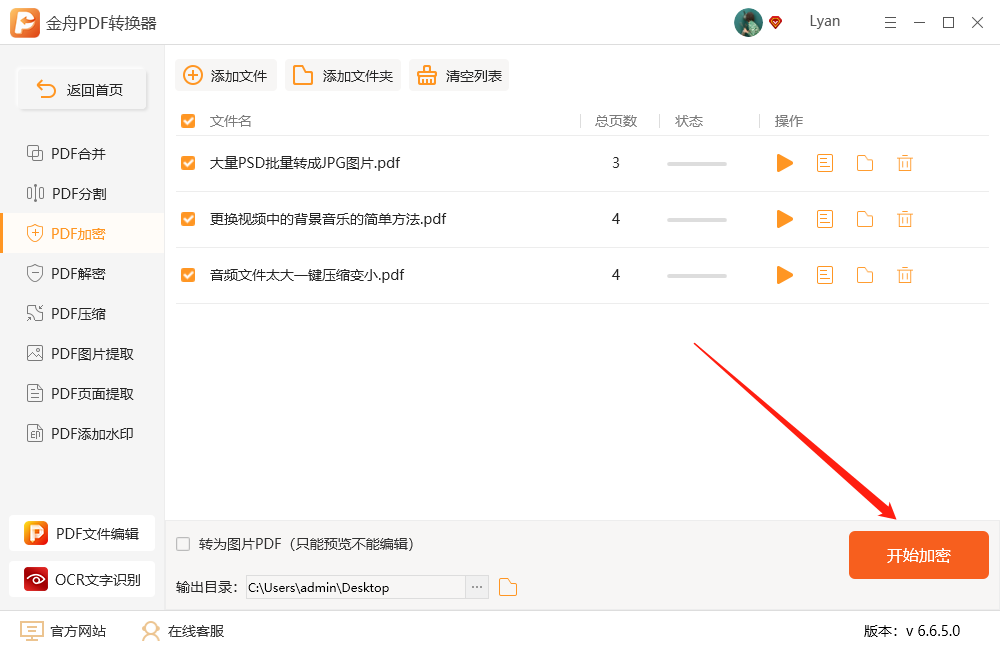Open the PDF压缩 sidebar item
Image resolution: width=1000 pixels, height=650 pixels.
82,314
